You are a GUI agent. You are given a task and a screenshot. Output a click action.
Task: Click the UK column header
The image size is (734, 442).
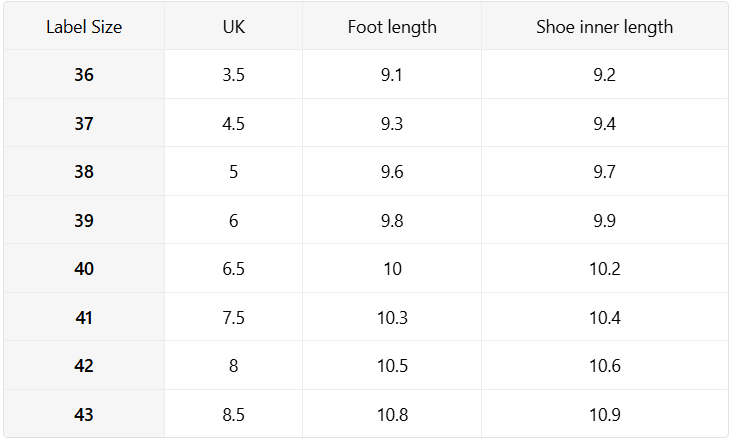[x=233, y=27]
